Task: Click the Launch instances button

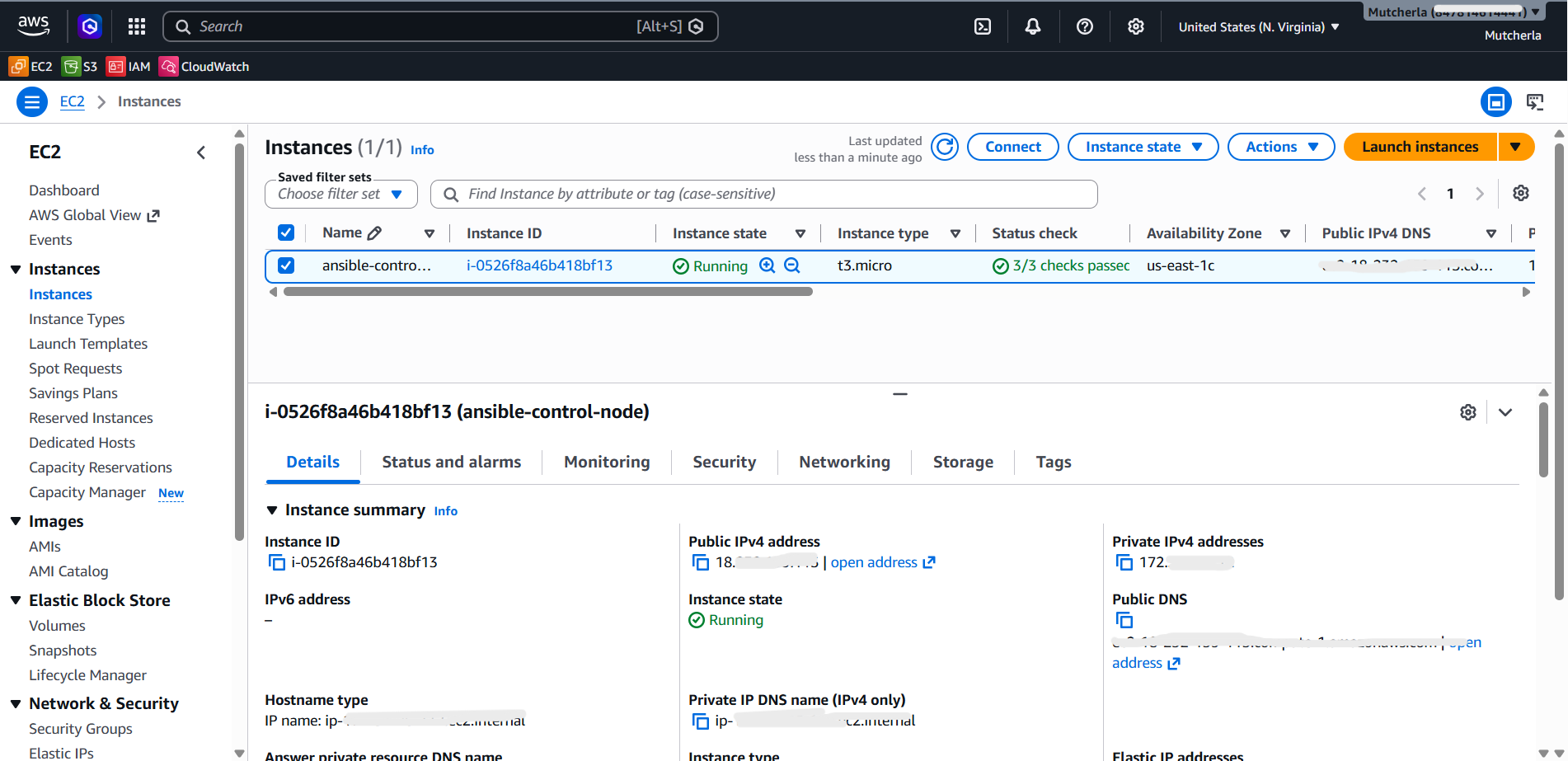Action: (1420, 147)
